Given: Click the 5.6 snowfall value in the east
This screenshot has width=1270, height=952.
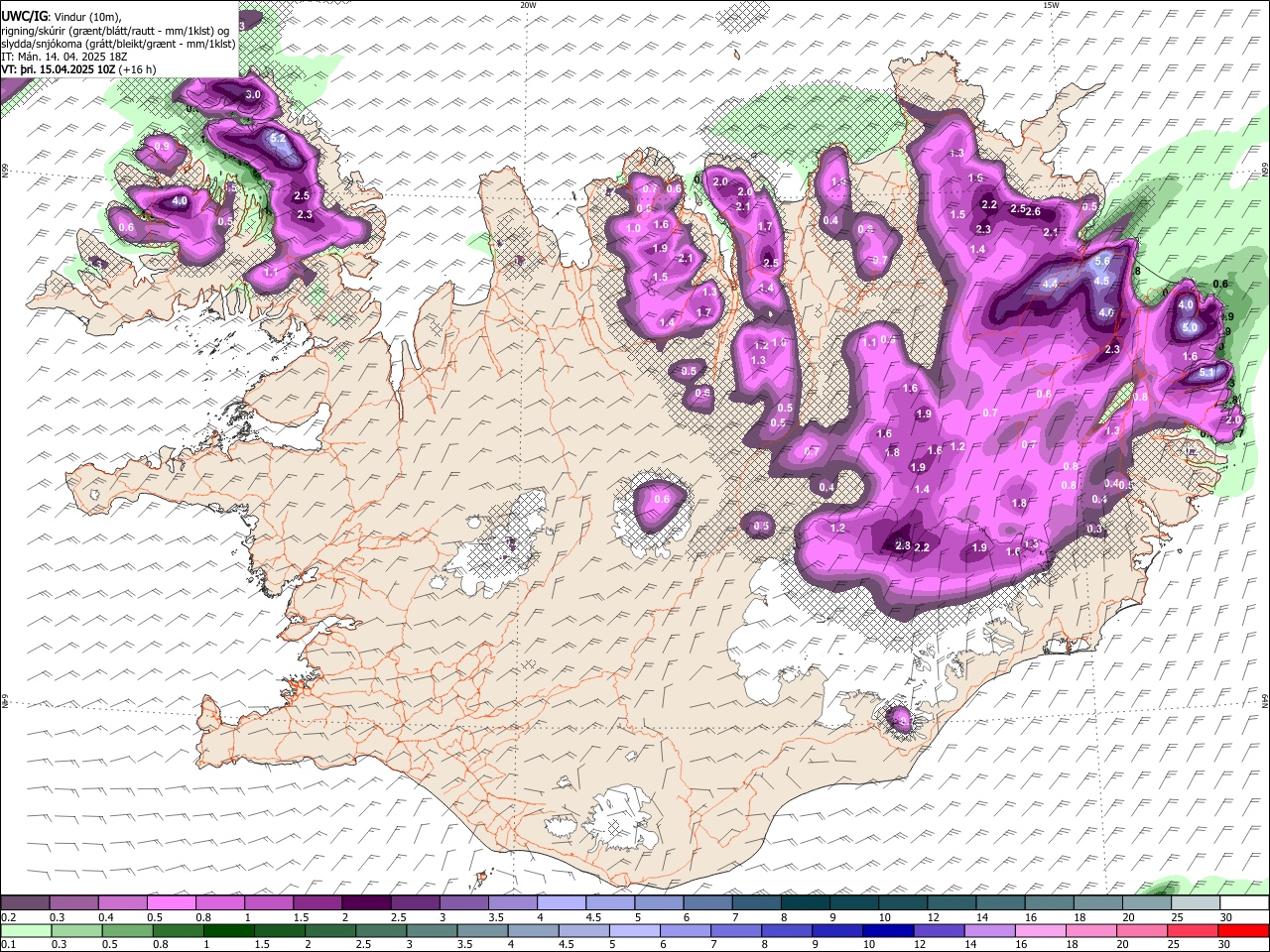Looking at the screenshot, I should point(1102,261).
